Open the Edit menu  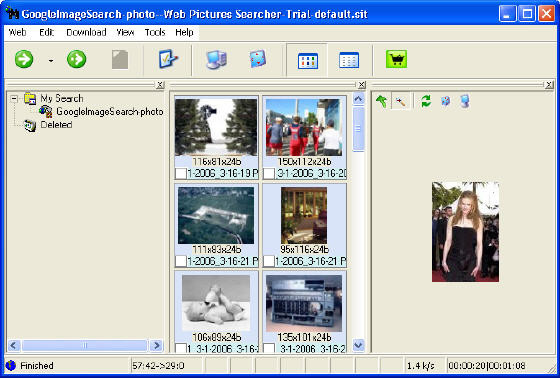click(x=46, y=33)
